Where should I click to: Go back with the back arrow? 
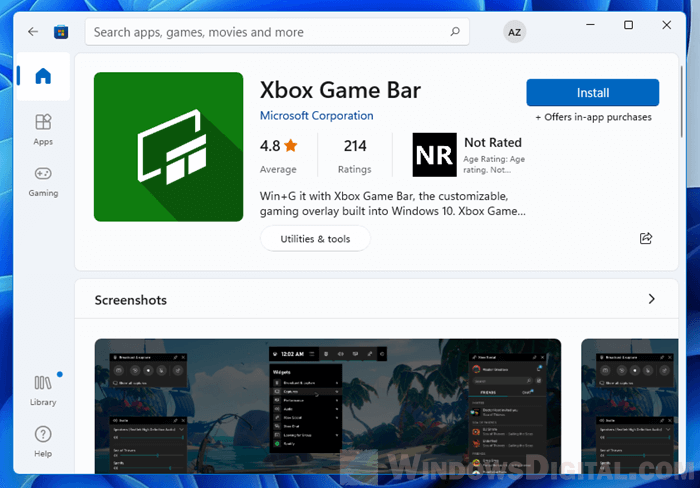pos(33,32)
